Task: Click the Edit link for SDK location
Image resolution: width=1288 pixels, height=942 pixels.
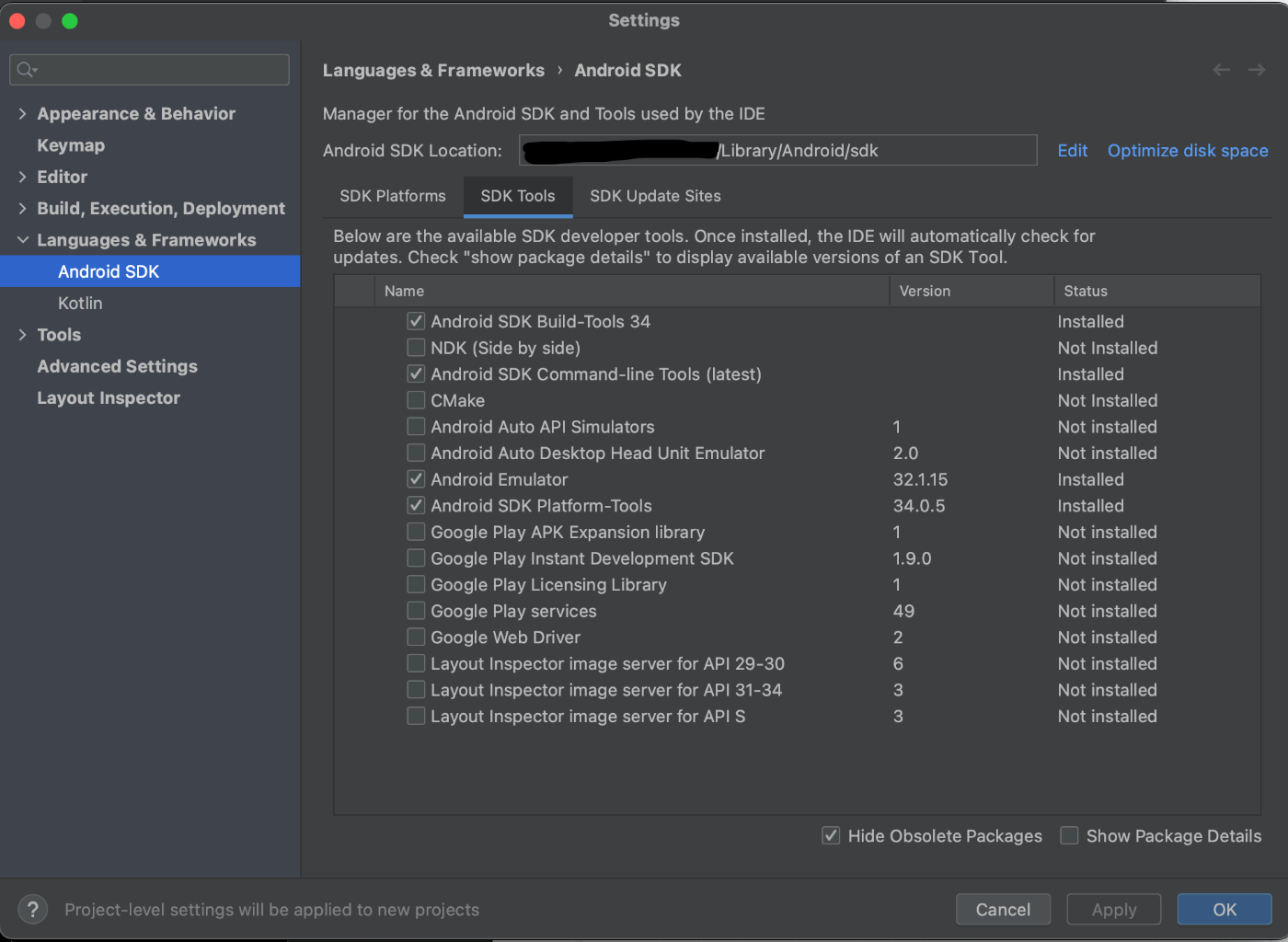Action: 1072,151
